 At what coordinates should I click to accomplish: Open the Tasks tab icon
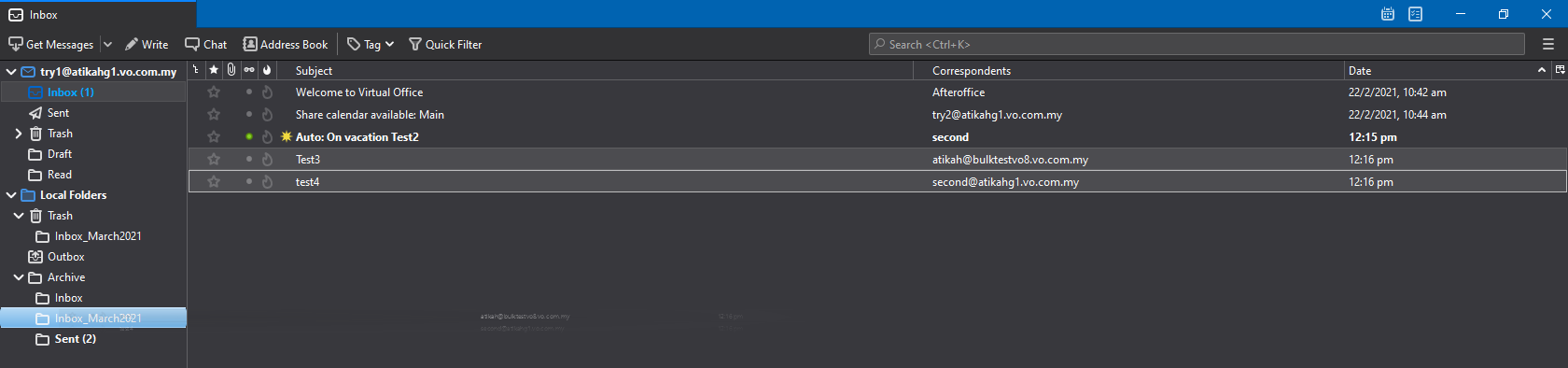[1416, 14]
